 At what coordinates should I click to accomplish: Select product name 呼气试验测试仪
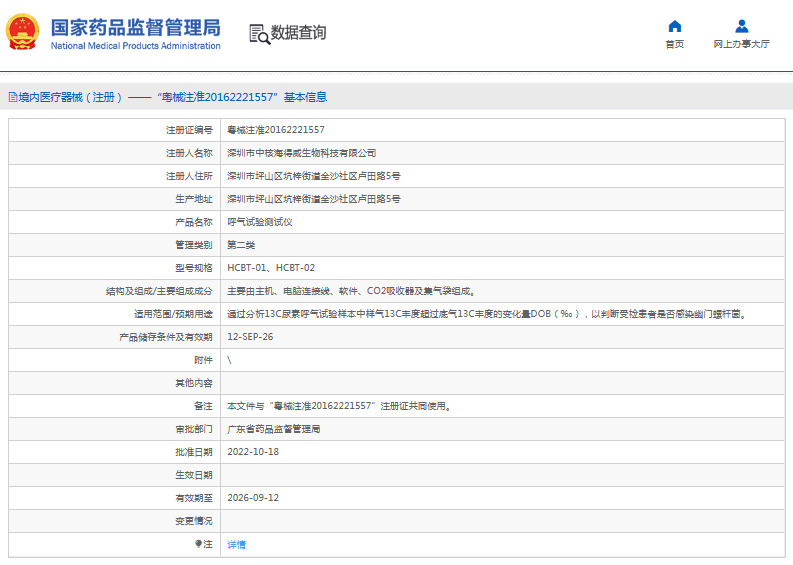pos(259,222)
